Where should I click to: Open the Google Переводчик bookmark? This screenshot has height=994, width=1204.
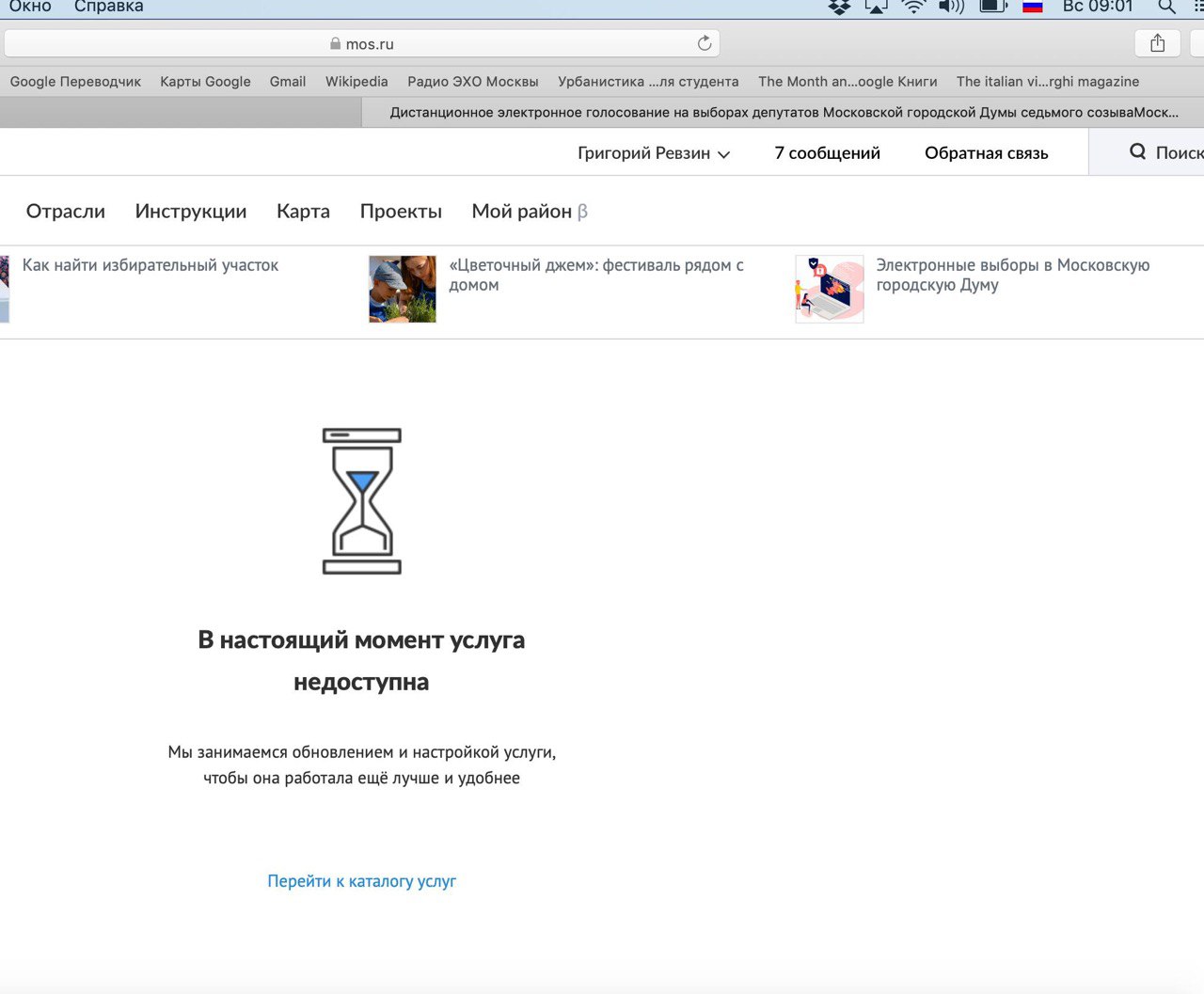[x=75, y=82]
